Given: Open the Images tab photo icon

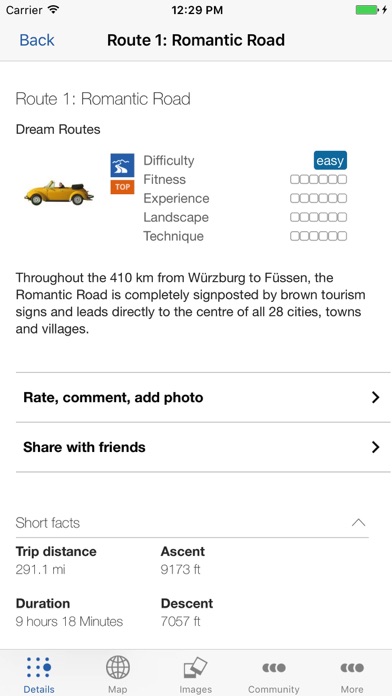Looking at the screenshot, I should tap(195, 668).
